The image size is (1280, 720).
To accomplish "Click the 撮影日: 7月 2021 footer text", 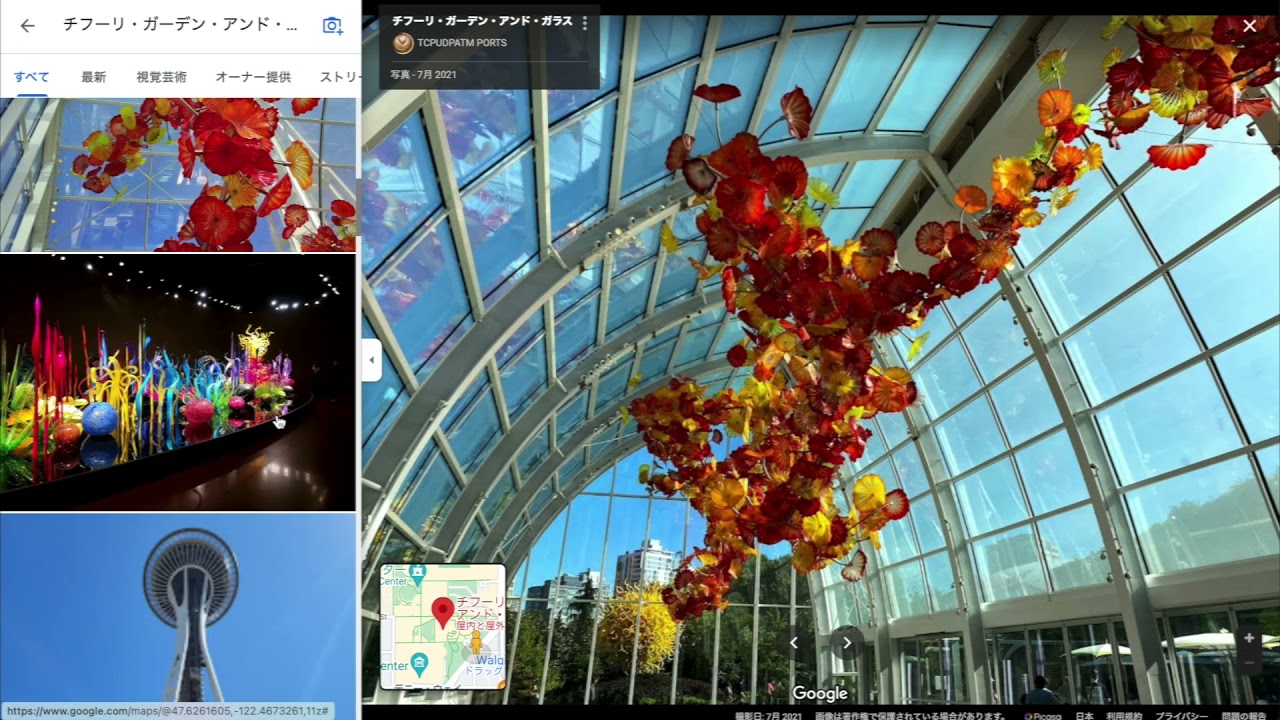I will click(767, 715).
